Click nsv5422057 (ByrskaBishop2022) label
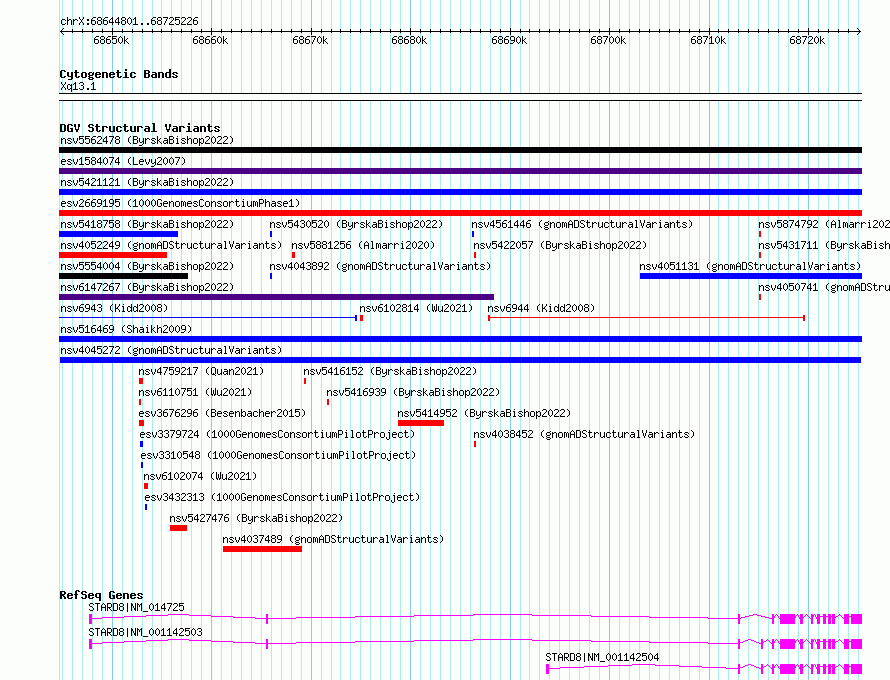 [x=560, y=245]
